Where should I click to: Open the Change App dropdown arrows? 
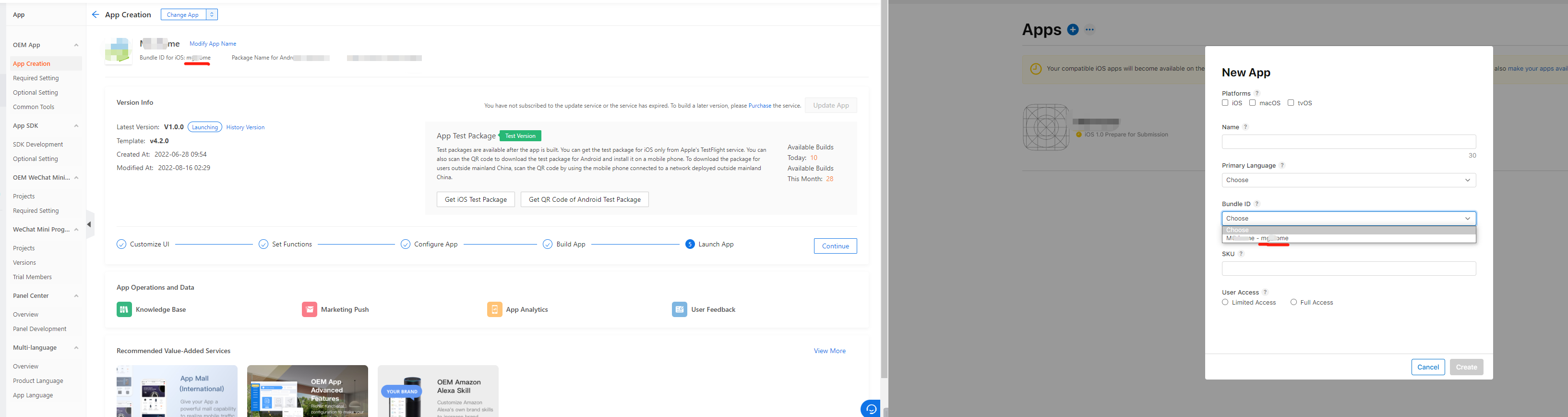(212, 14)
